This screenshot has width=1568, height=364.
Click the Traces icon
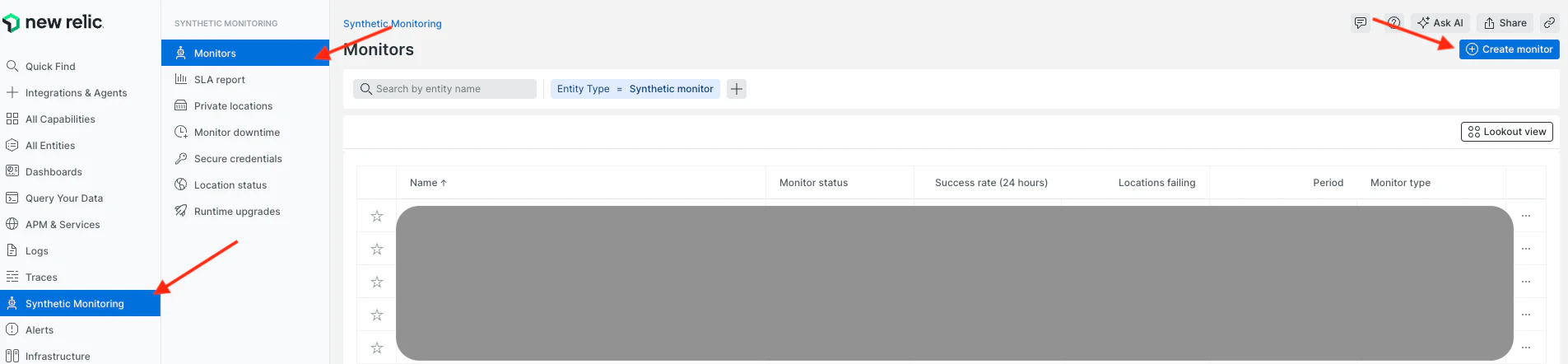click(x=12, y=277)
